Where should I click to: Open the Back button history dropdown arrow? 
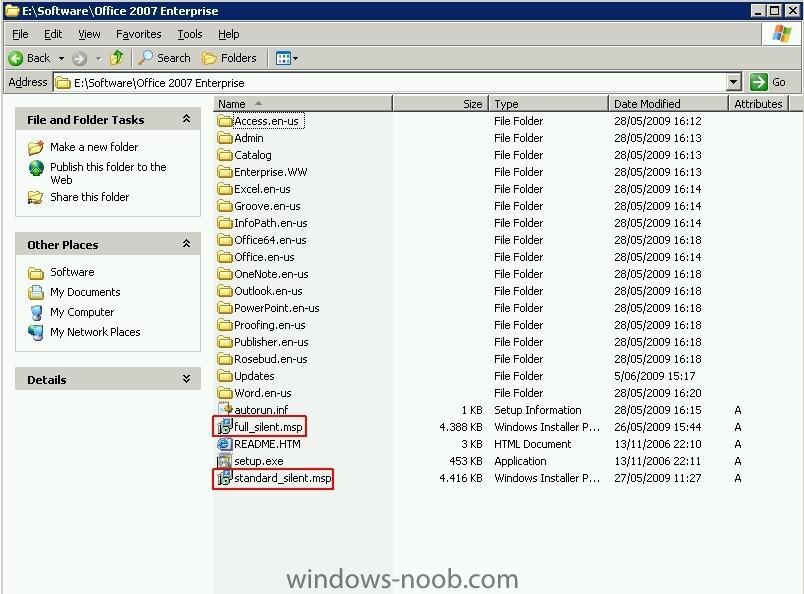[62, 58]
